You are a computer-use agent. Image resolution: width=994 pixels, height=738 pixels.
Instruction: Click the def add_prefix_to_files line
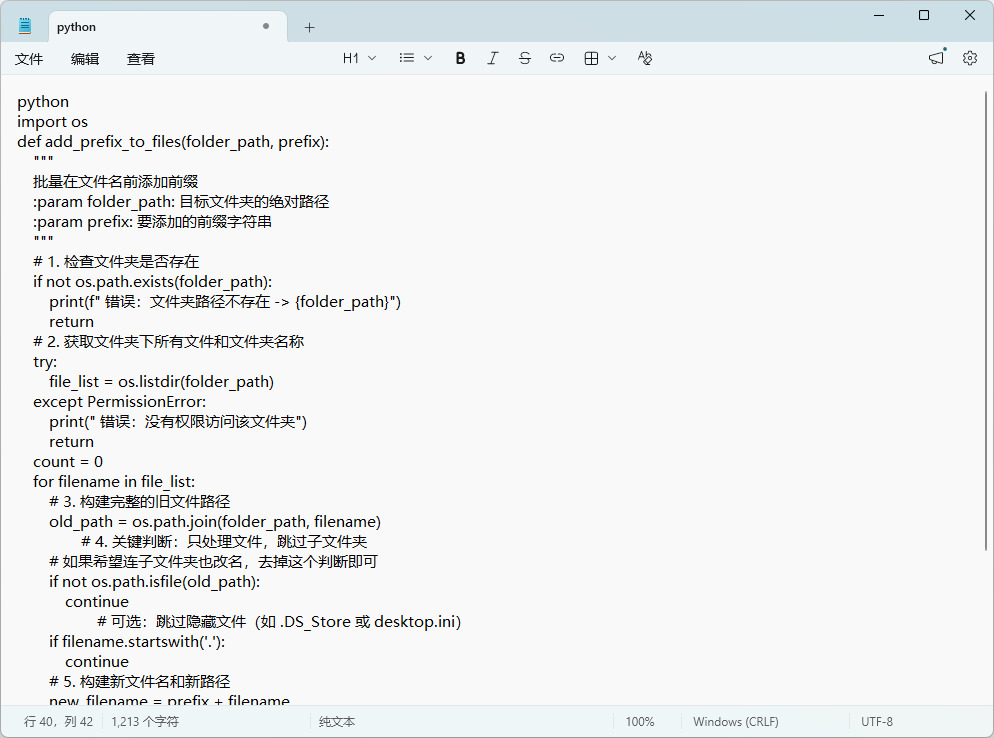coord(173,142)
